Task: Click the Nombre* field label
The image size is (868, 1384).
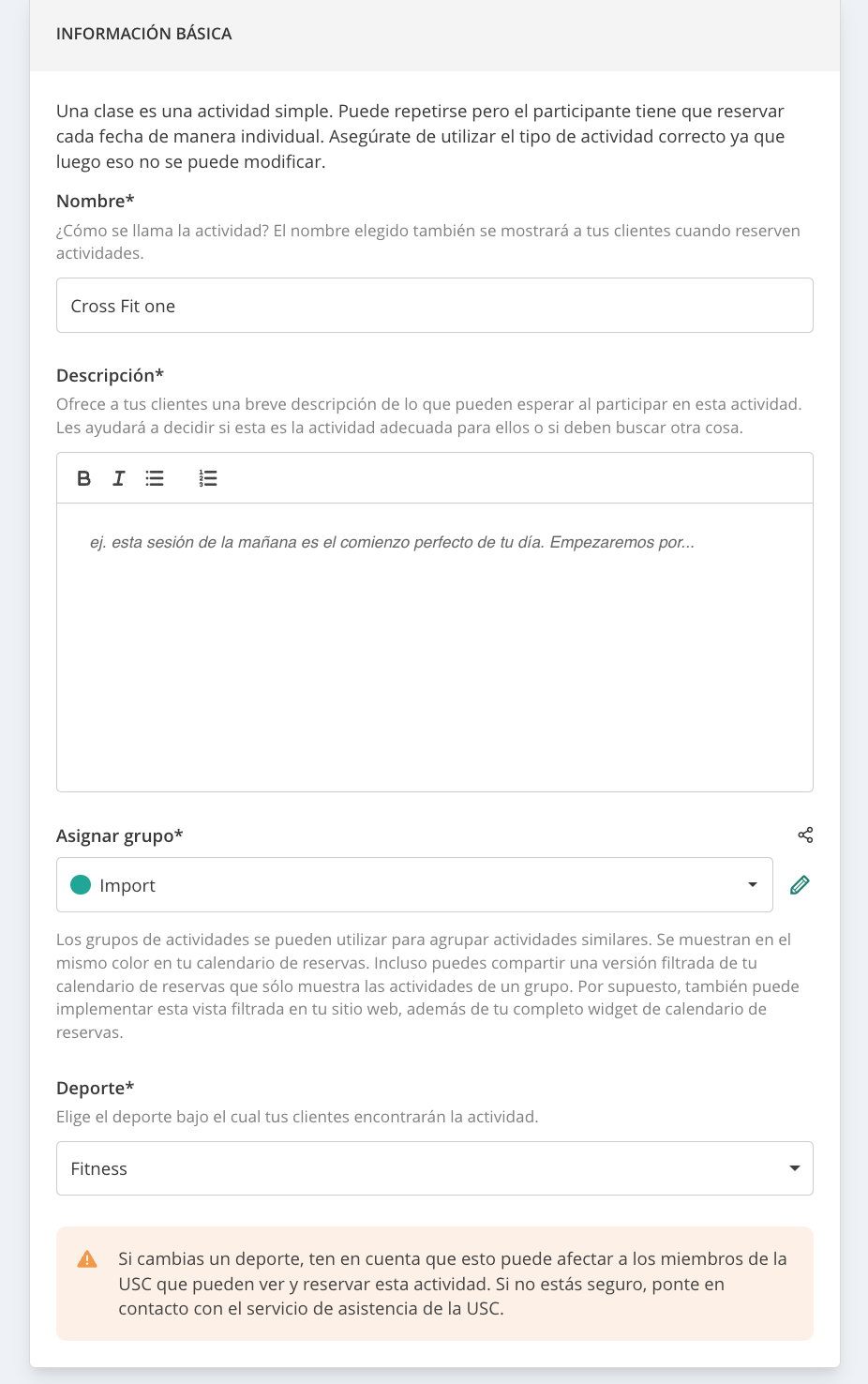Action: pos(96,201)
